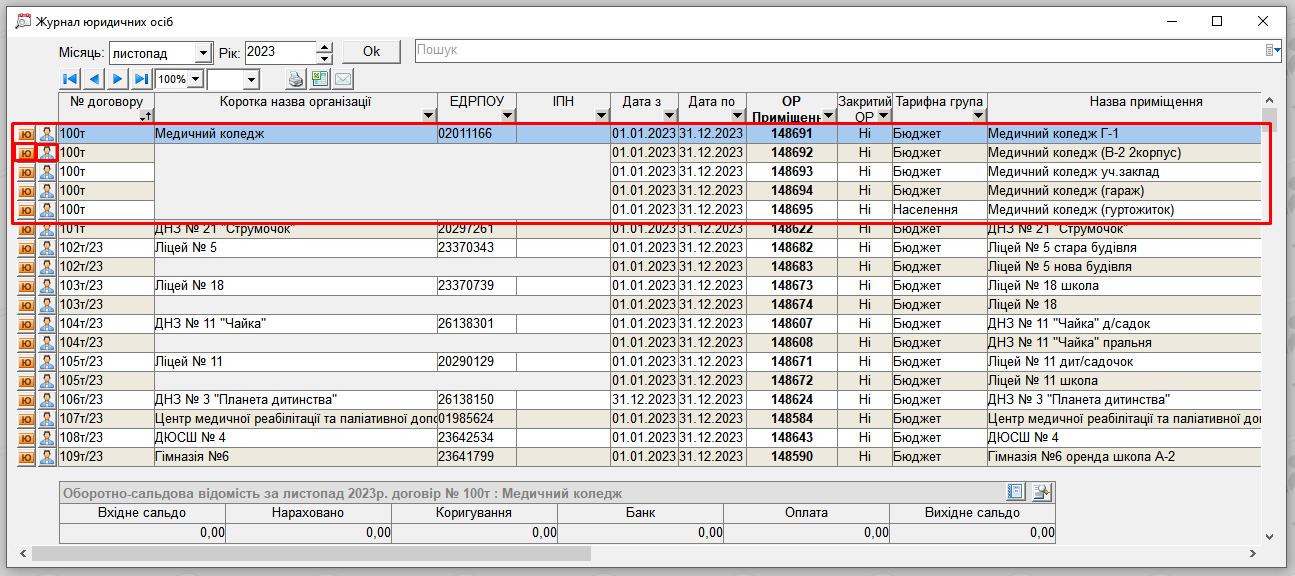This screenshot has width=1295, height=576.
Task: Jump to the last record arrow
Action: coord(142,79)
